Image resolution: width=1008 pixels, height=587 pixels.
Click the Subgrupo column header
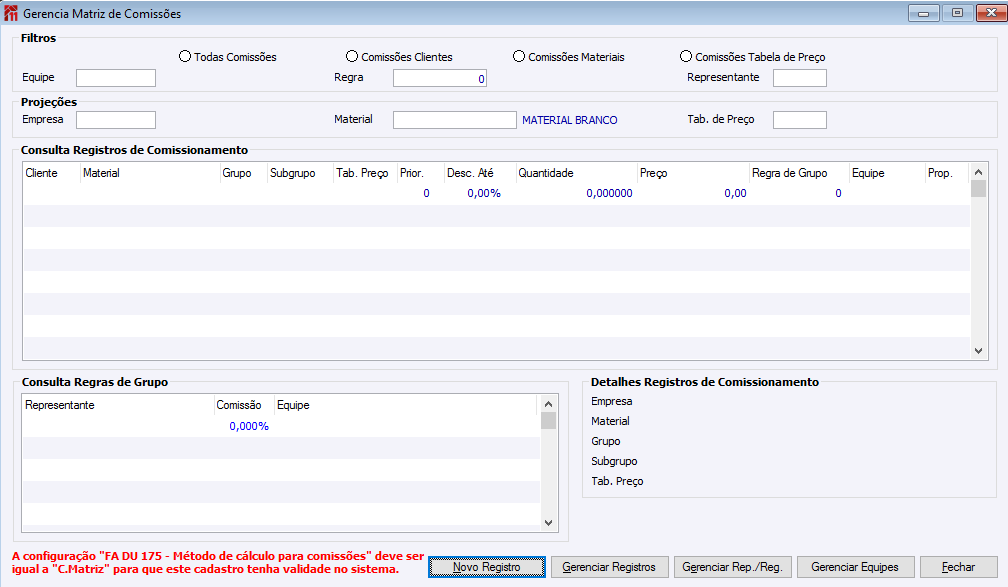coord(300,173)
